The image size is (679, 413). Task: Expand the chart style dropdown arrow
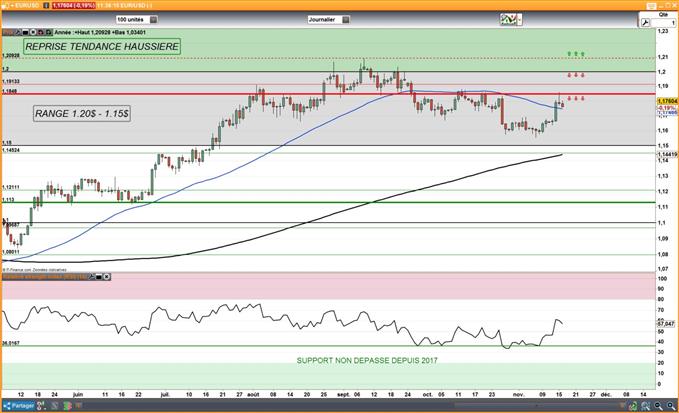tap(520, 19)
